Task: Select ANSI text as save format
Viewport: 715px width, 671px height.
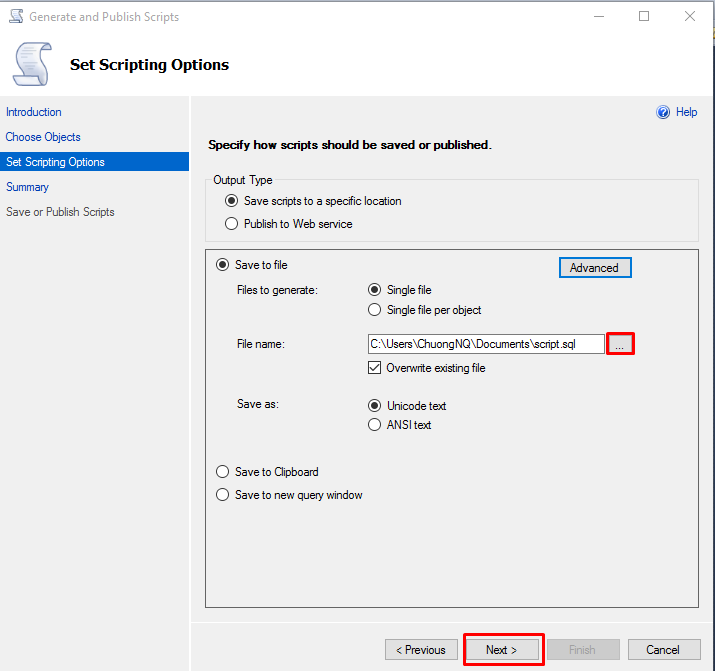Action: click(374, 425)
